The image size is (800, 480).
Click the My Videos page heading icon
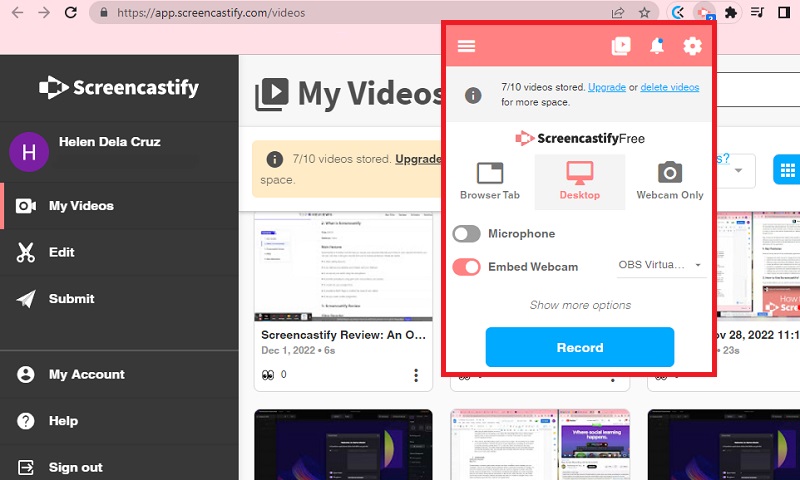(272, 94)
